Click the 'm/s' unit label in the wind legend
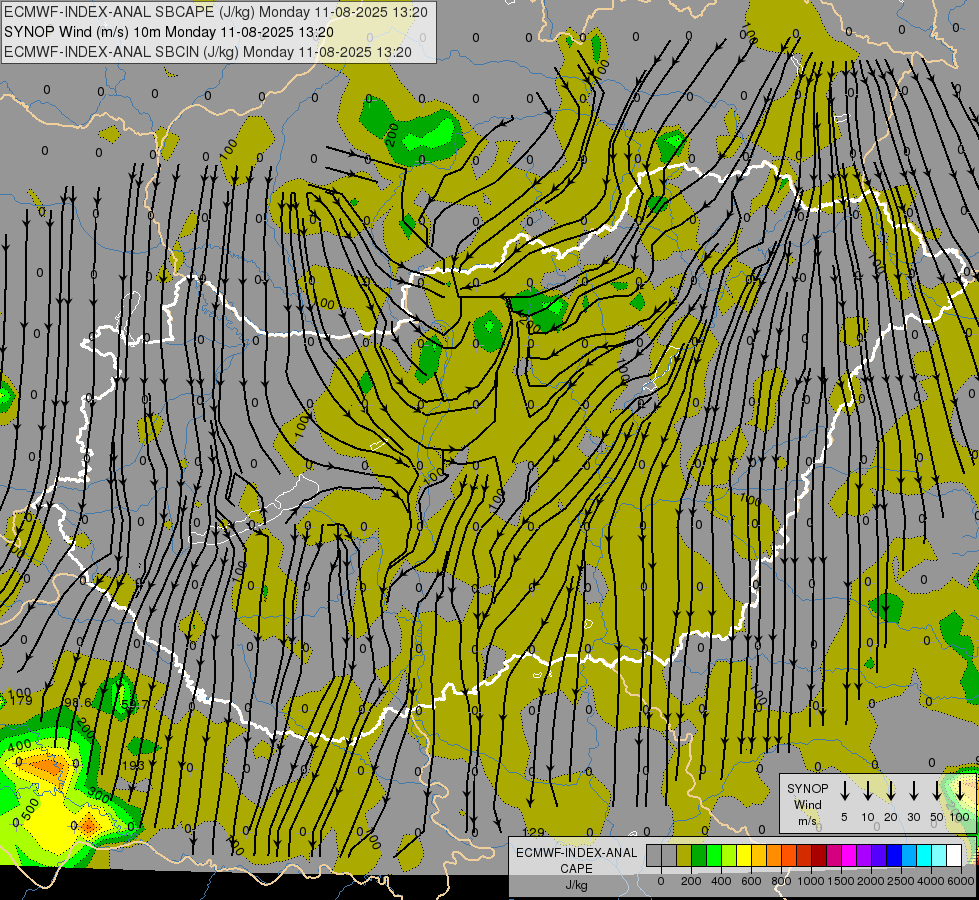 807,821
